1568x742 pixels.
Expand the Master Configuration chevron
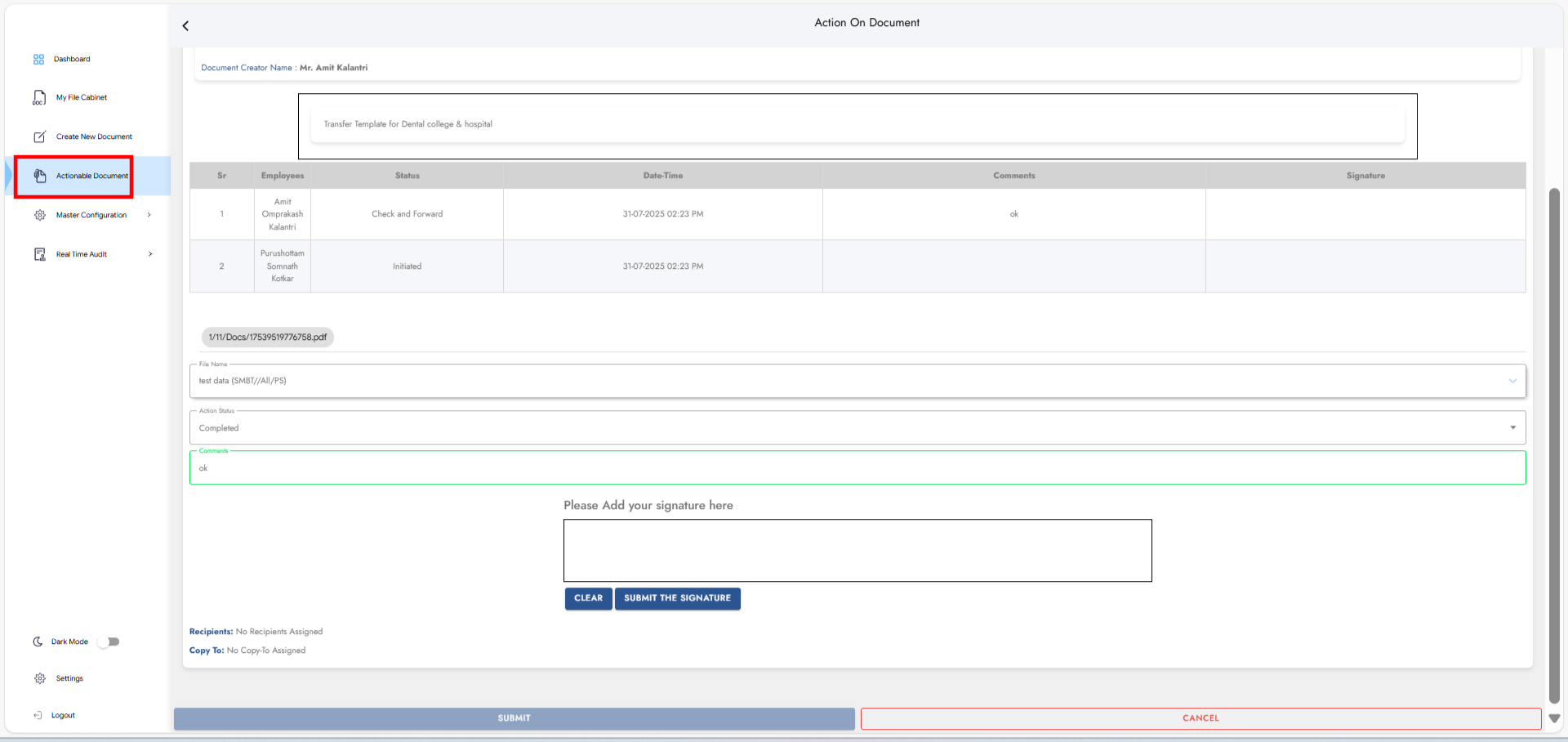click(x=149, y=214)
